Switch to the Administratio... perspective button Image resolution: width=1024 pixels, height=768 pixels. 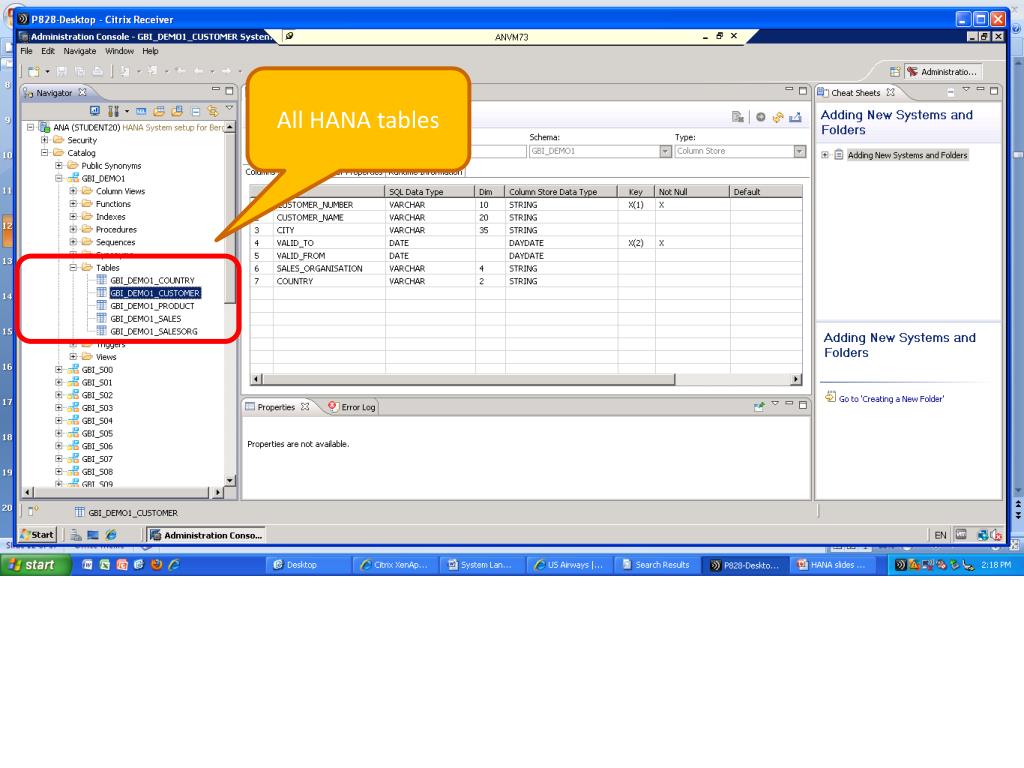point(942,72)
